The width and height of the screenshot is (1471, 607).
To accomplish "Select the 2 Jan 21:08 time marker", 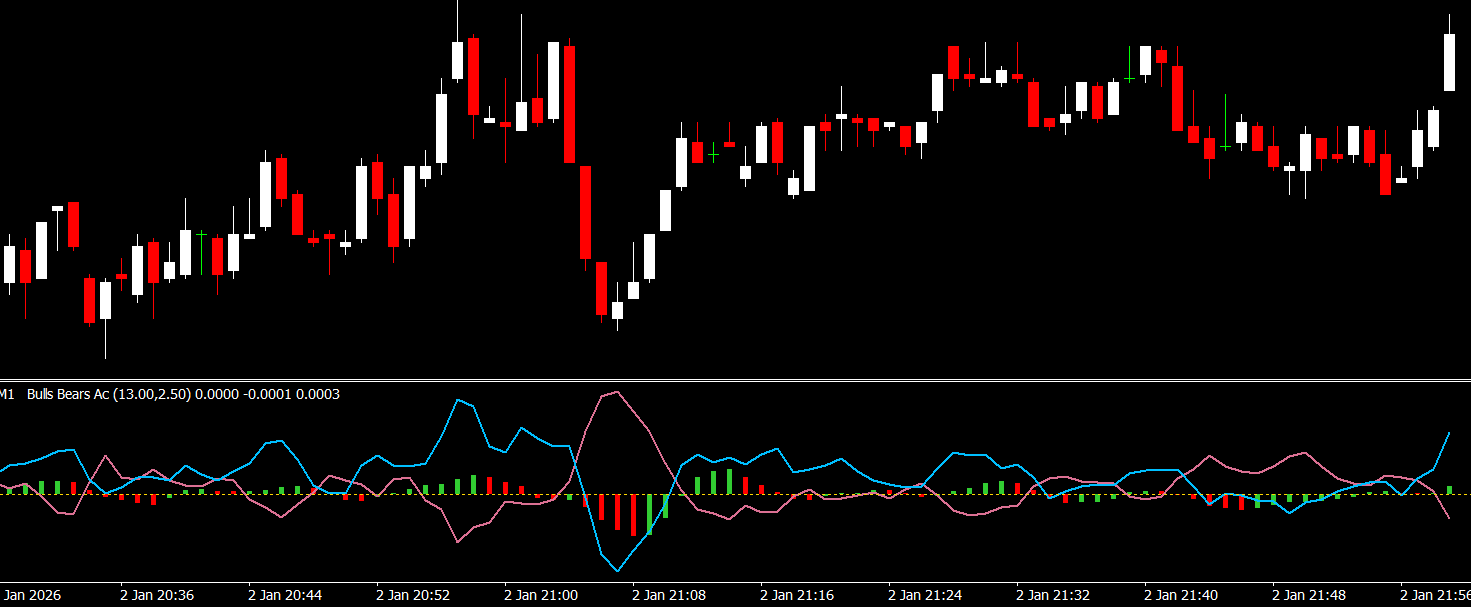I will point(669,595).
